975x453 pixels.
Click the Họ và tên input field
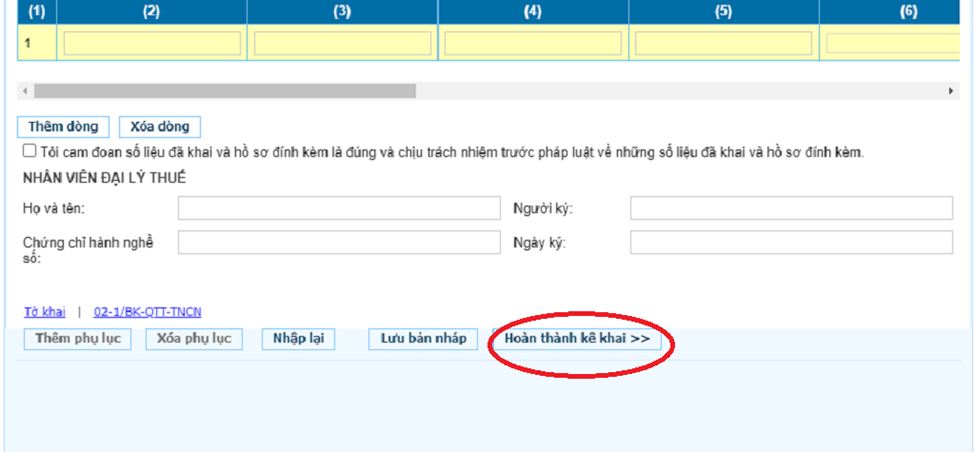click(x=339, y=208)
